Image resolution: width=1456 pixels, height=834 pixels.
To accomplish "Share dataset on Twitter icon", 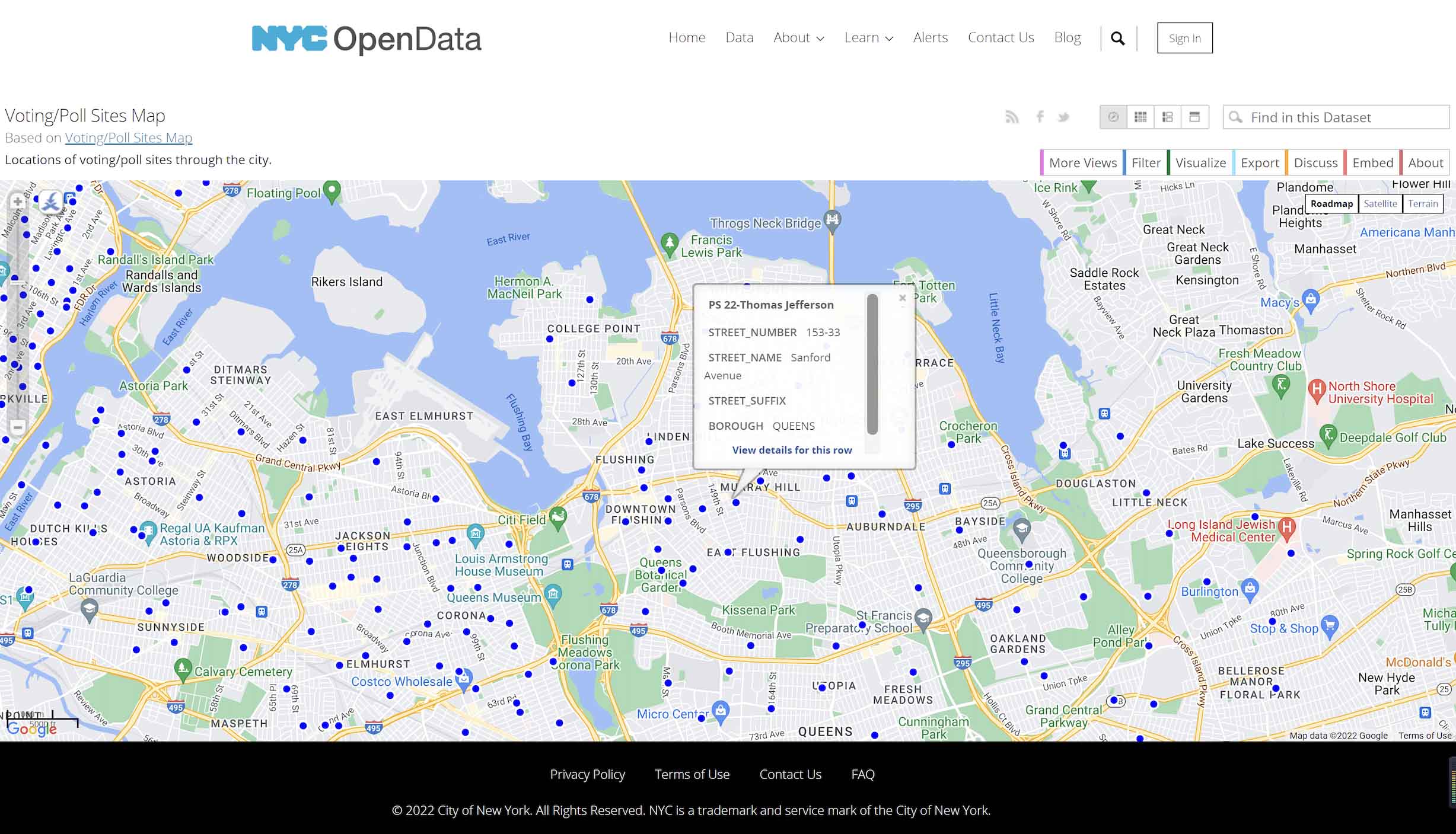I will (x=1063, y=117).
